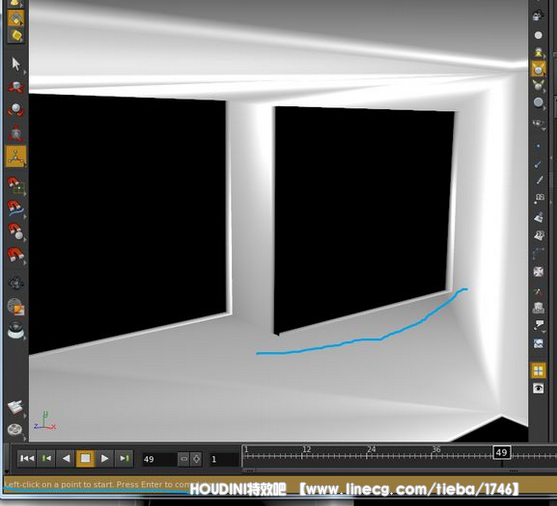
Task: Click the start frame field showing 1
Action: [224, 459]
